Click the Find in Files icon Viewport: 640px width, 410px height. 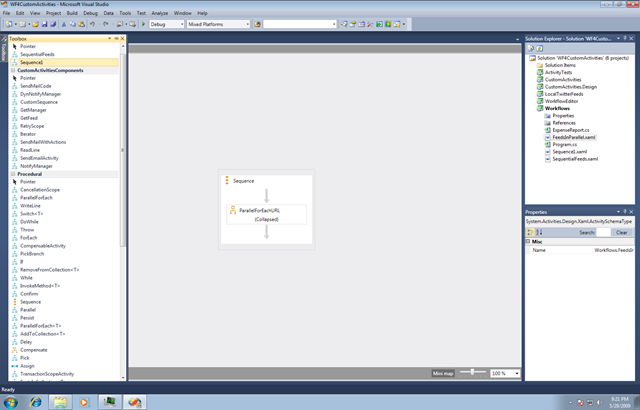coord(257,24)
